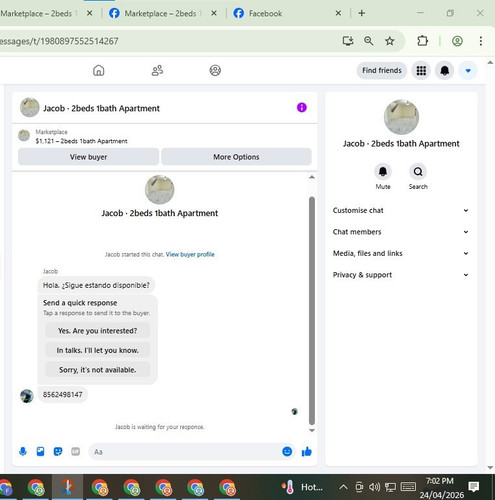Click install app icon in address bar
Image resolution: width=495 pixels, height=500 pixels.
pyautogui.click(x=348, y=41)
